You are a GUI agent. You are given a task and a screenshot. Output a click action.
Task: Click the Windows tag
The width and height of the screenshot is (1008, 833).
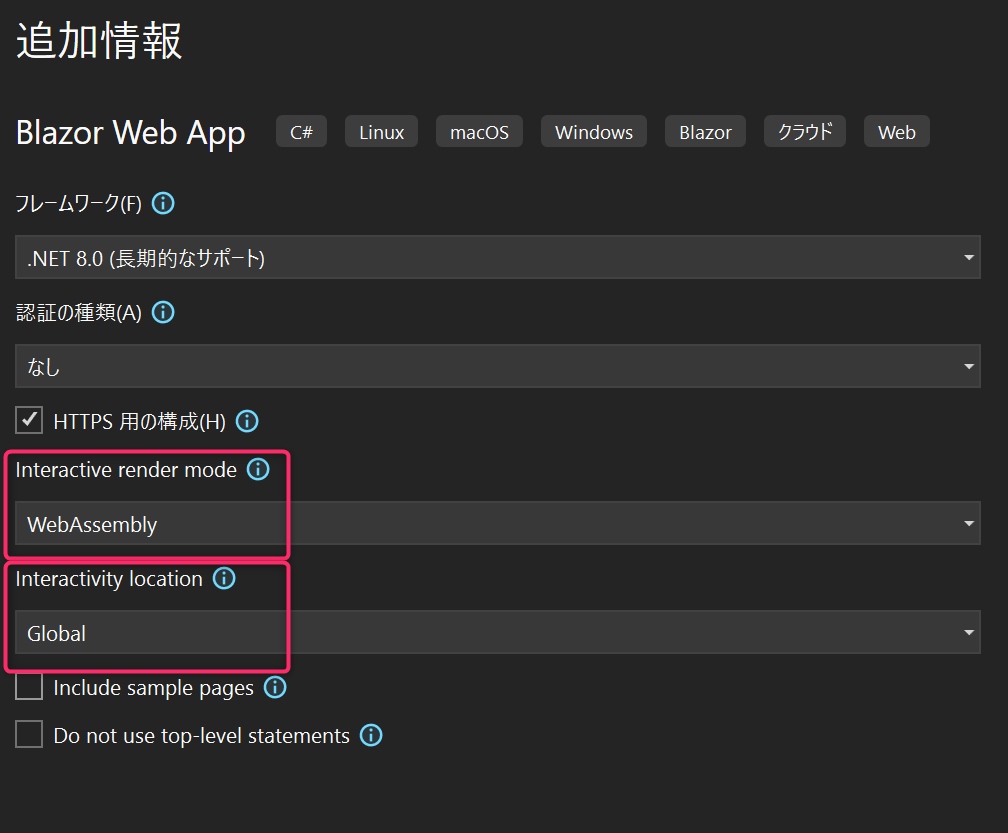pos(594,132)
